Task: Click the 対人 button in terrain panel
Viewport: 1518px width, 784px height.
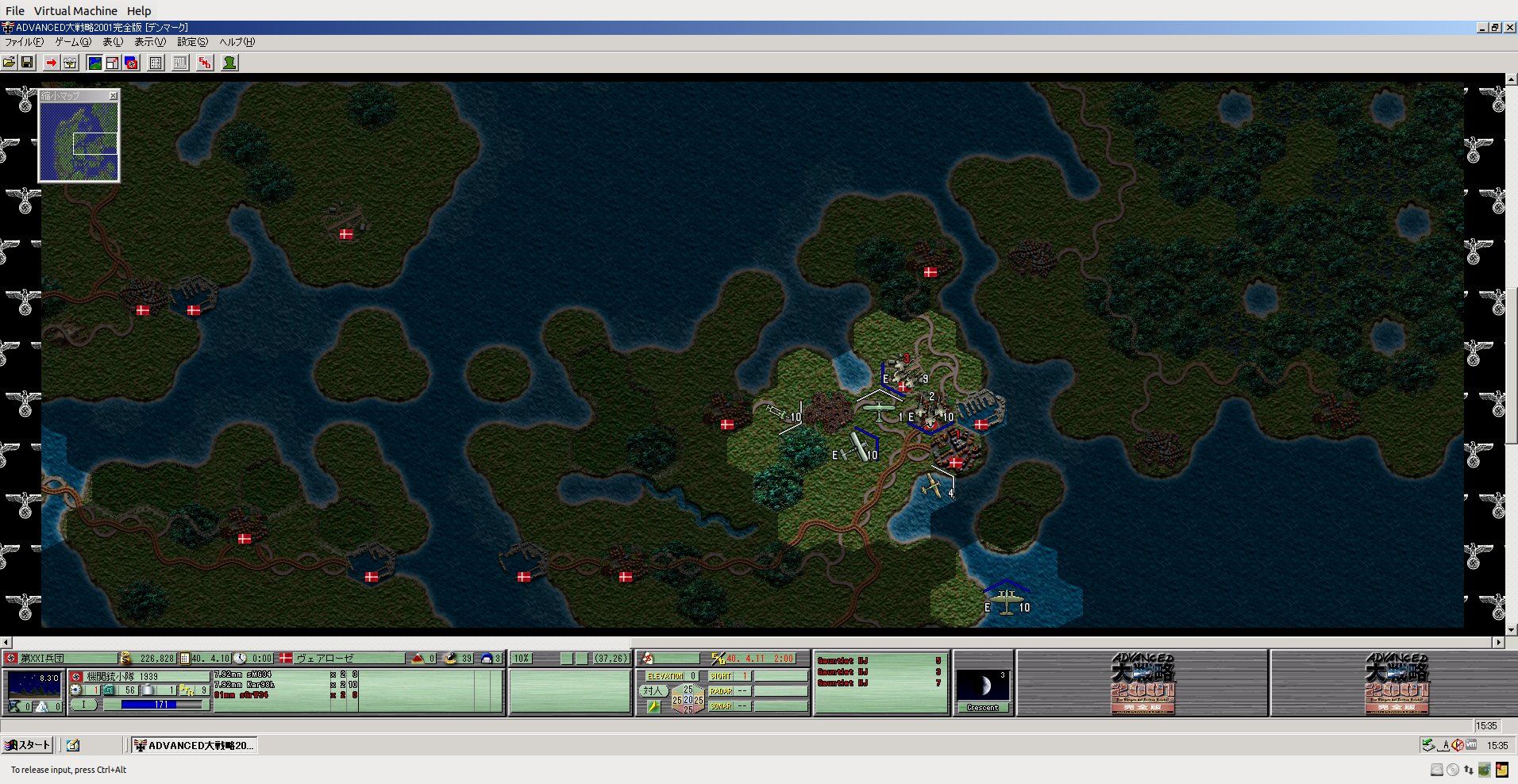Action: (x=653, y=691)
